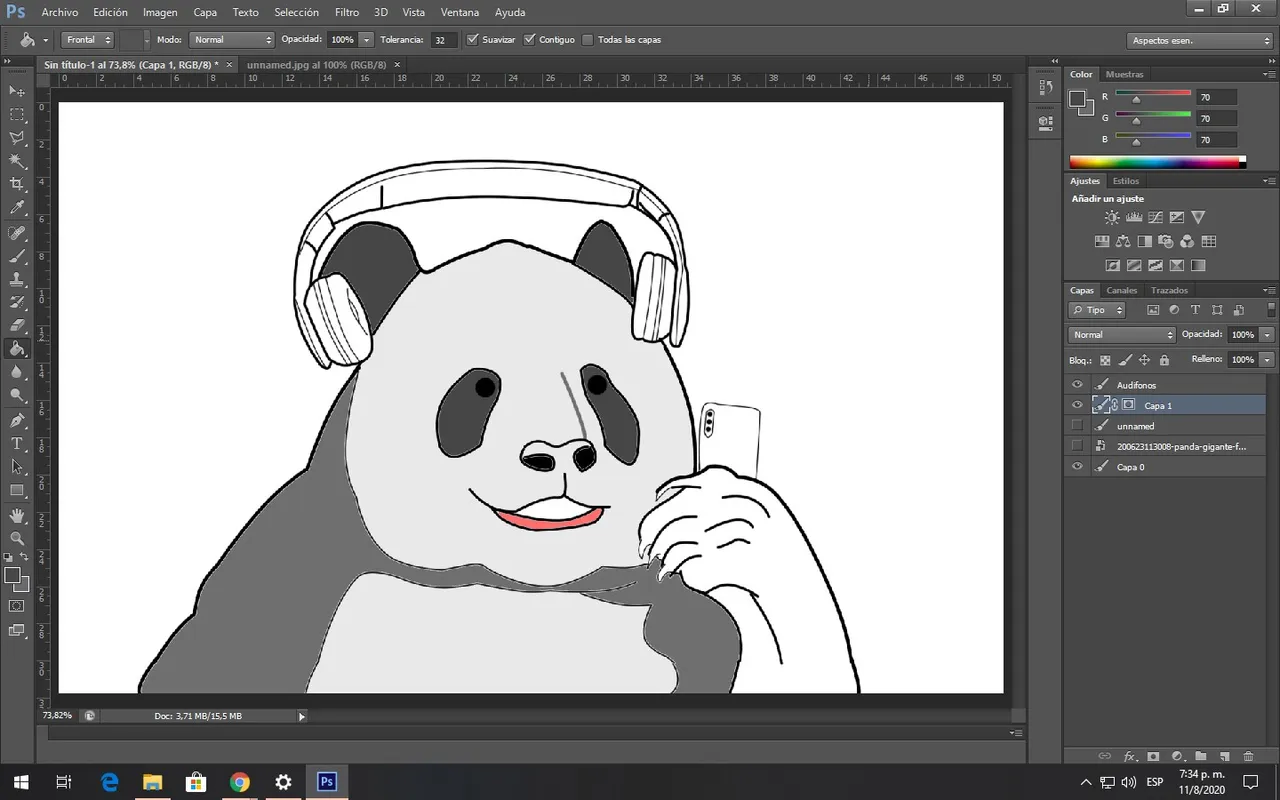This screenshot has height=800, width=1280.
Task: Select the Healing Brush tool
Action: coord(17,233)
